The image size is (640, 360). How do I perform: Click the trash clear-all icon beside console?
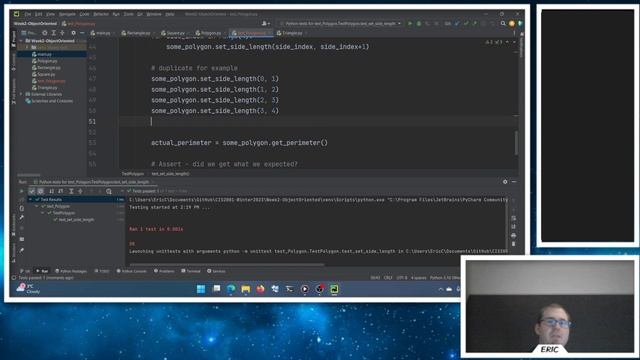click(513, 244)
